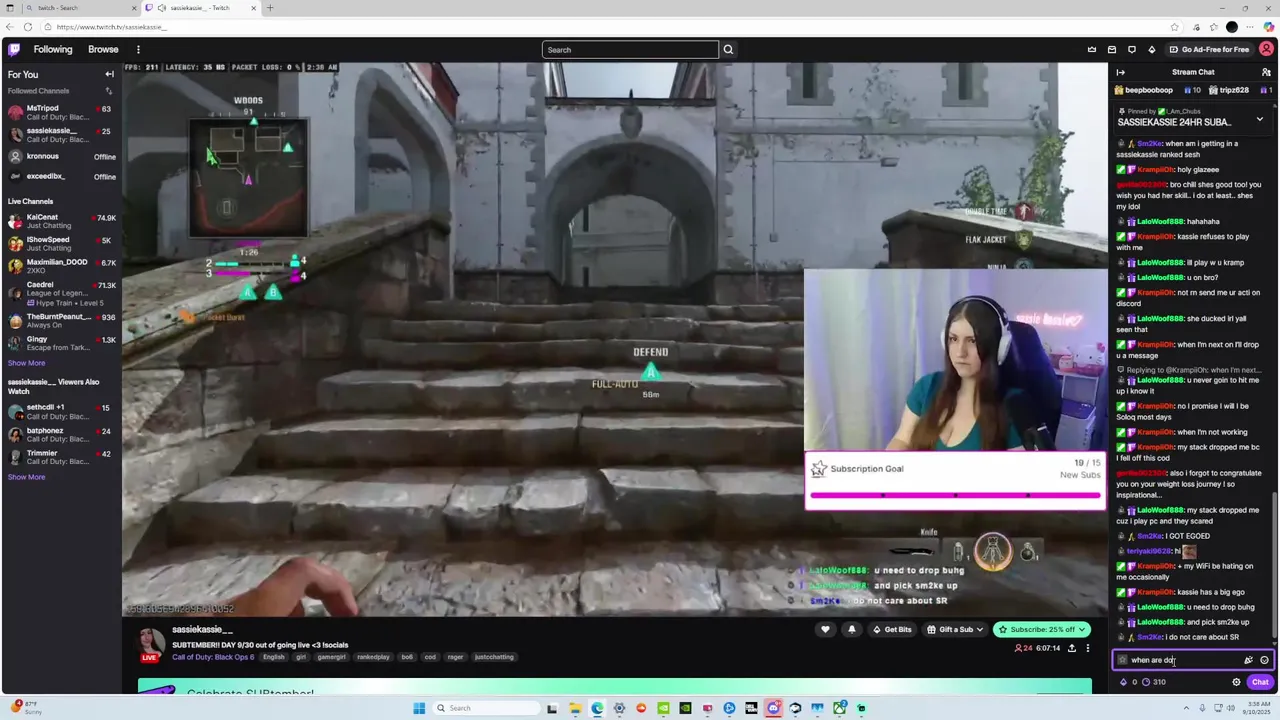The height and width of the screenshot is (720, 1280).
Task: Toggle the notification bell for this channel
Action: (x=851, y=629)
